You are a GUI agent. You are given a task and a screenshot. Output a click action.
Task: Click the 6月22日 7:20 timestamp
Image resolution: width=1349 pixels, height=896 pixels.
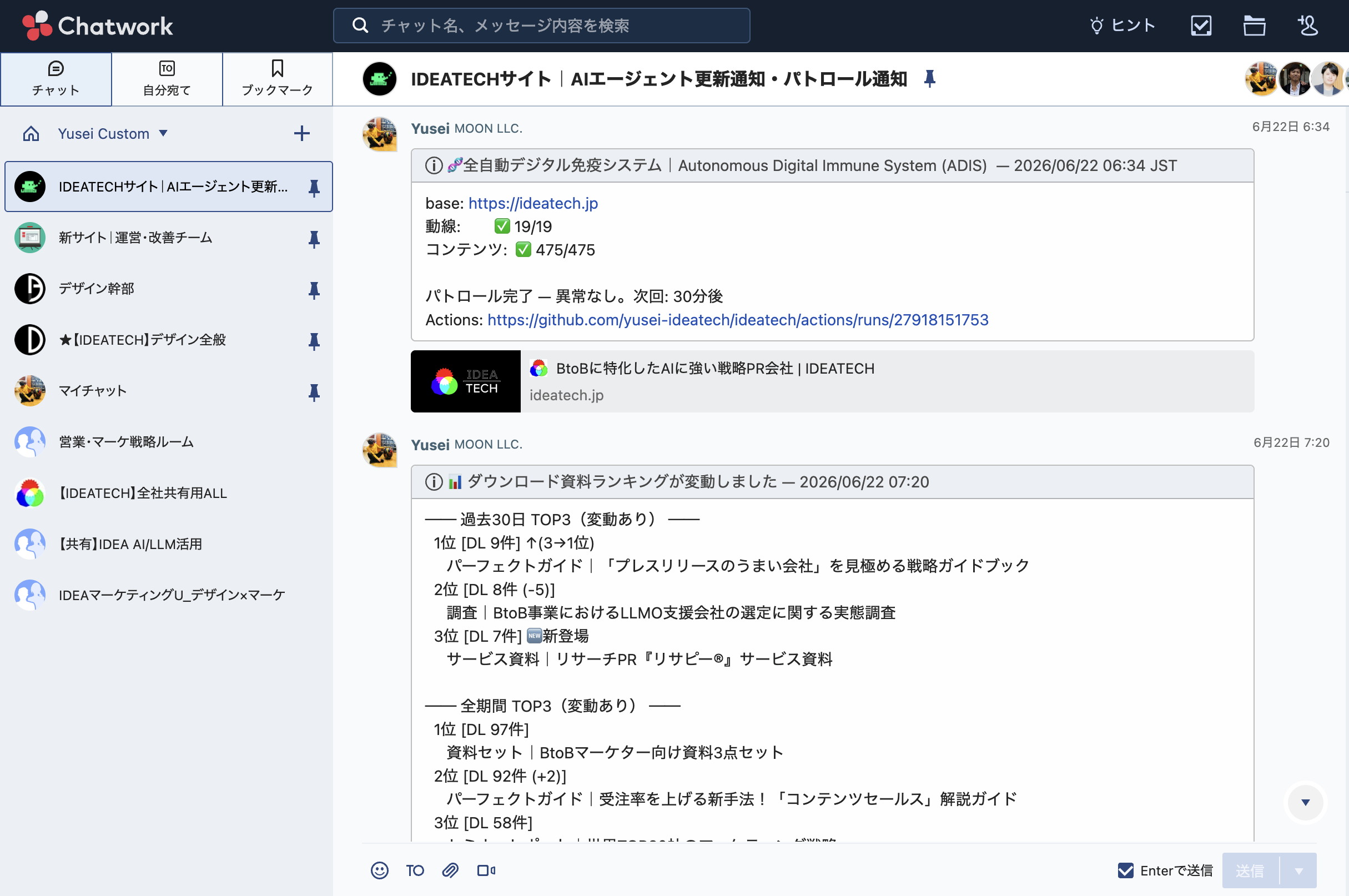(1291, 443)
